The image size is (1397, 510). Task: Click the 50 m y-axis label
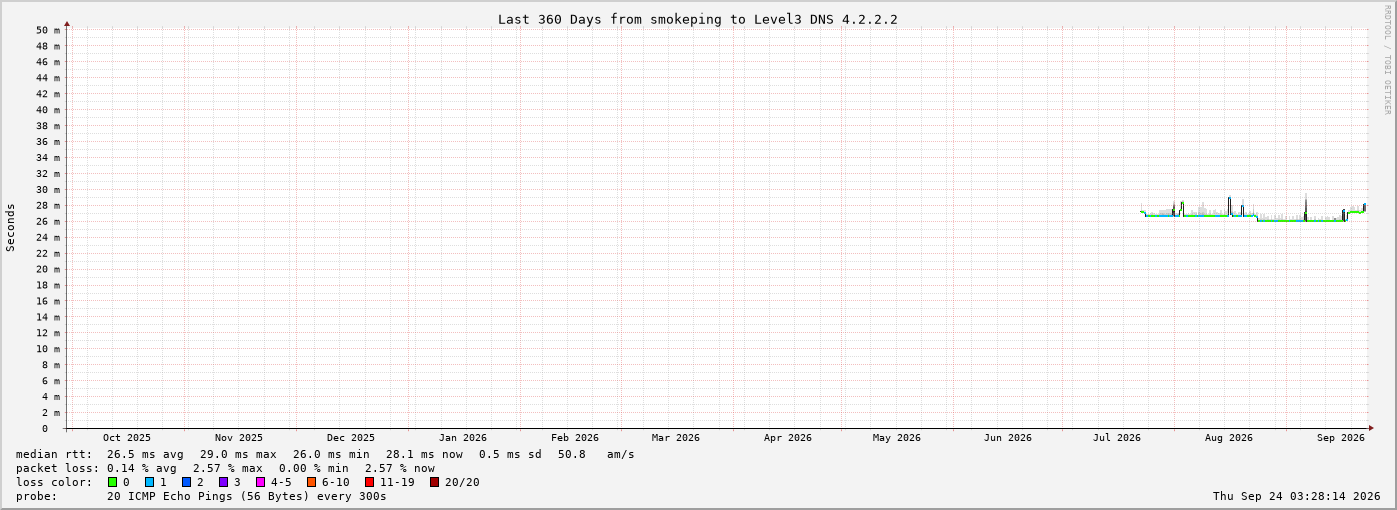coord(48,30)
